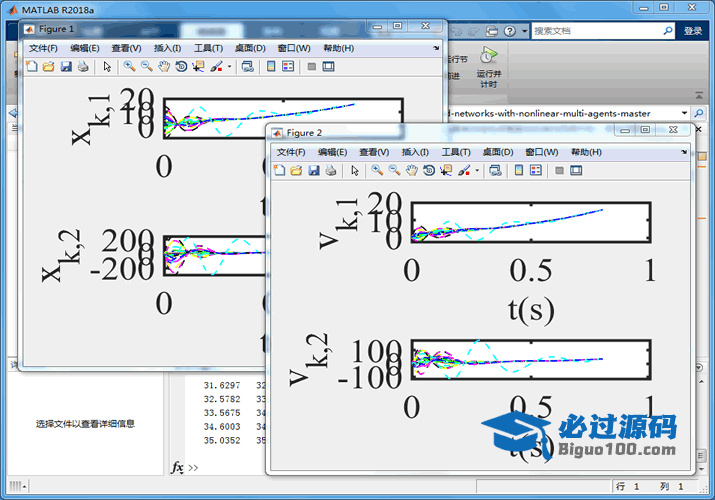Click dock arrow in Figure 1 menu bar
The height and width of the screenshot is (500, 715).
pos(436,48)
